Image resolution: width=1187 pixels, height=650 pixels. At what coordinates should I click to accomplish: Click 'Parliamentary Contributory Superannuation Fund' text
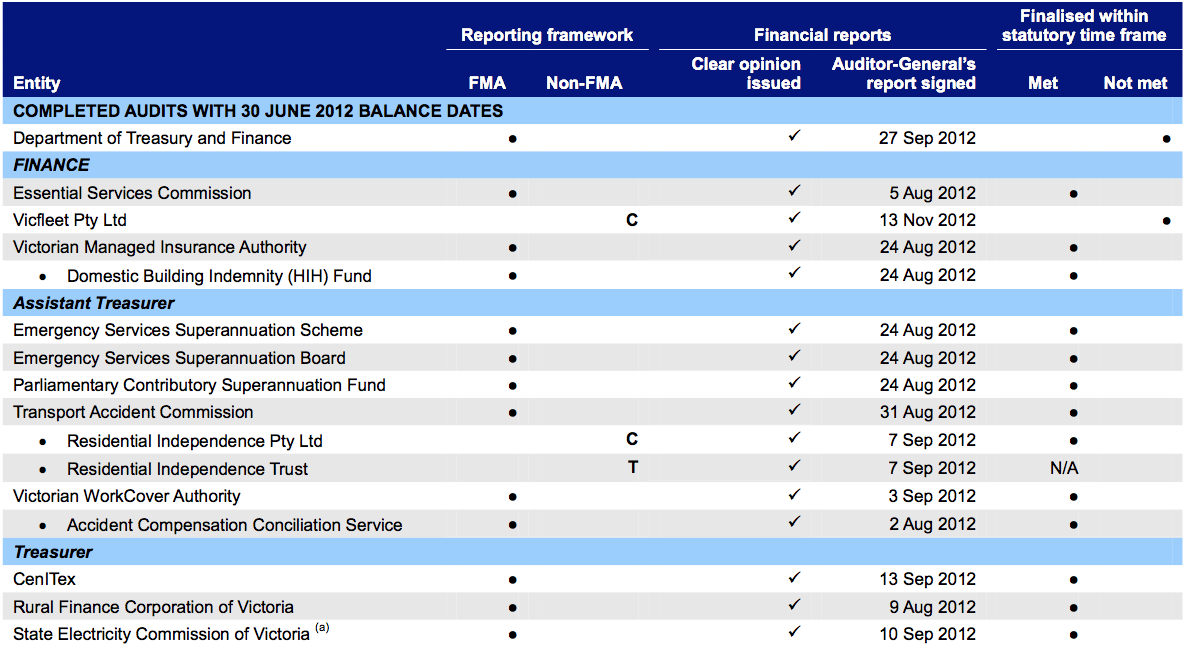pos(199,385)
